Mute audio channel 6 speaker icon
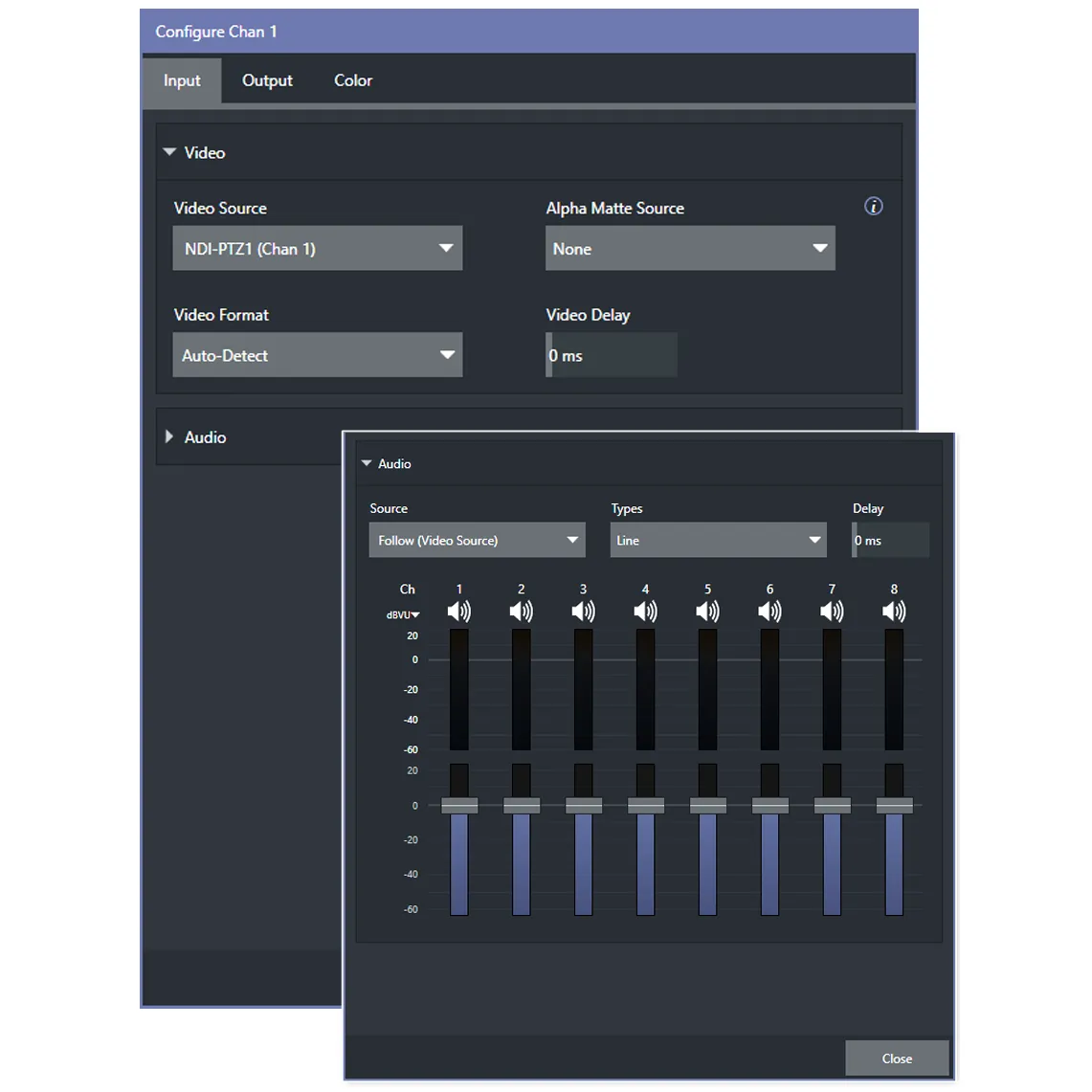This screenshot has height=1092, width=1092. 769,612
